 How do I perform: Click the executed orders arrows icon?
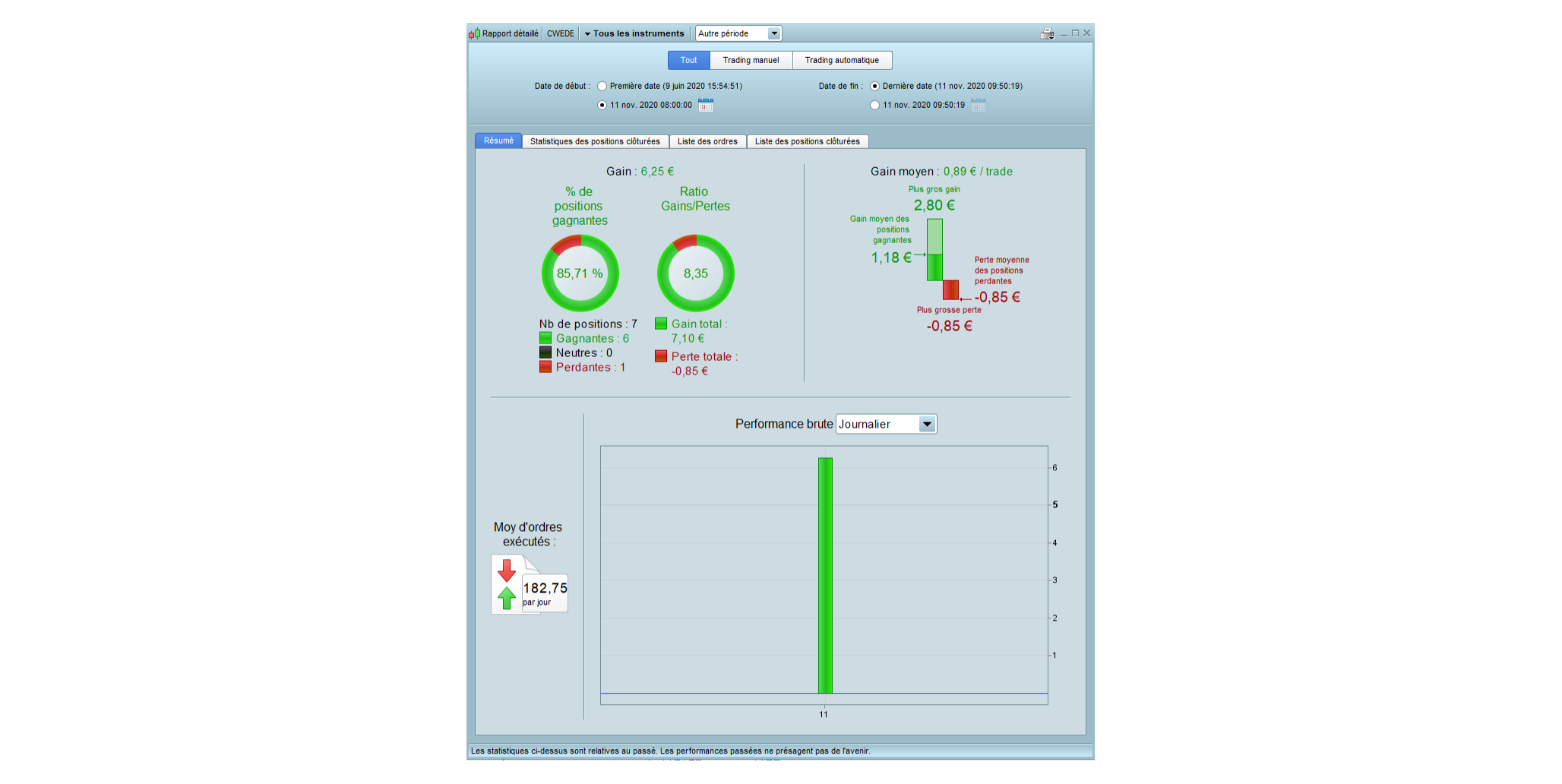coord(507,584)
